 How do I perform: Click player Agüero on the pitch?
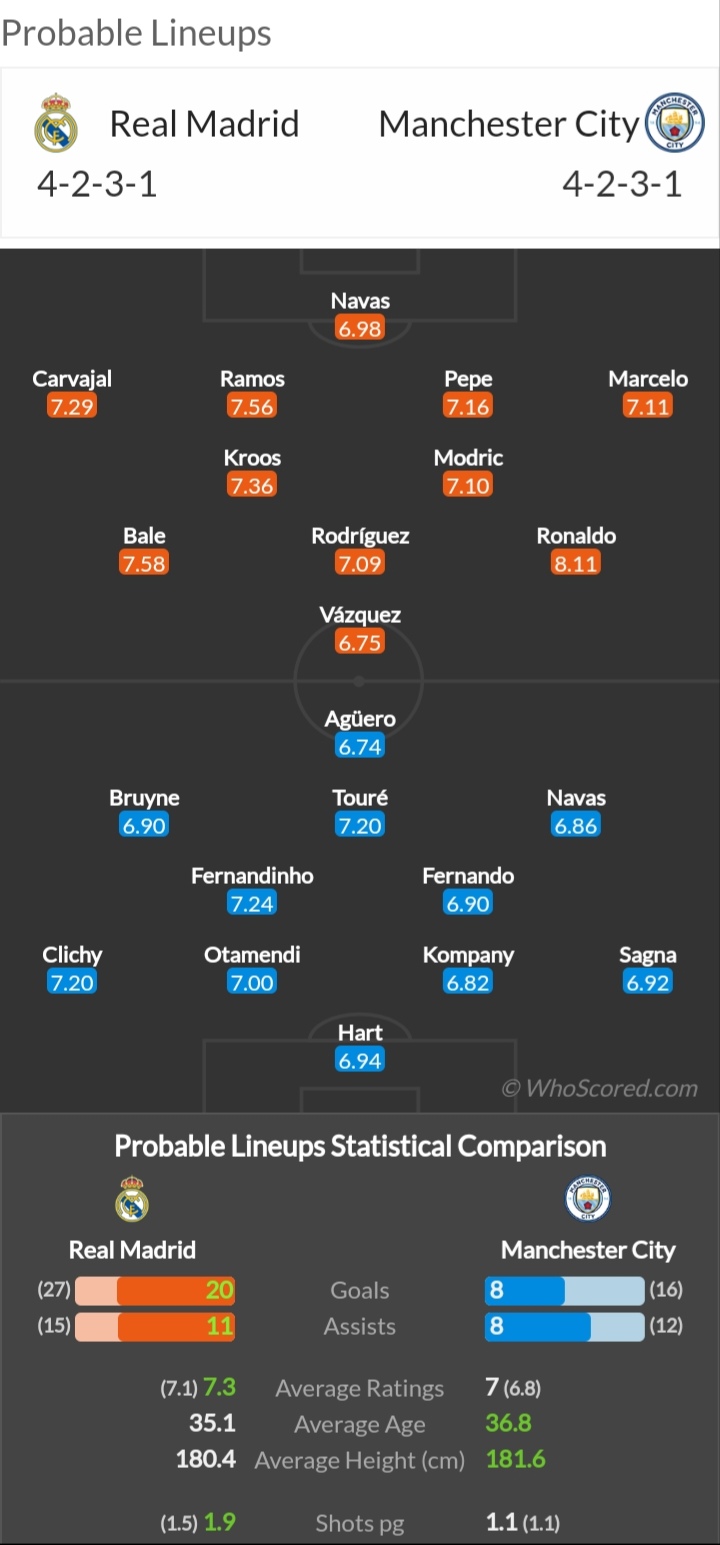[x=360, y=718]
